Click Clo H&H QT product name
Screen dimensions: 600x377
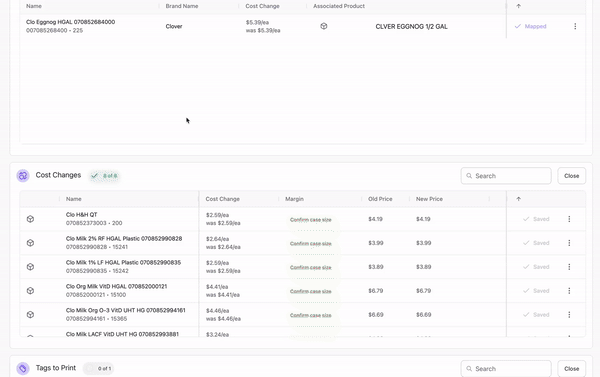(82, 215)
